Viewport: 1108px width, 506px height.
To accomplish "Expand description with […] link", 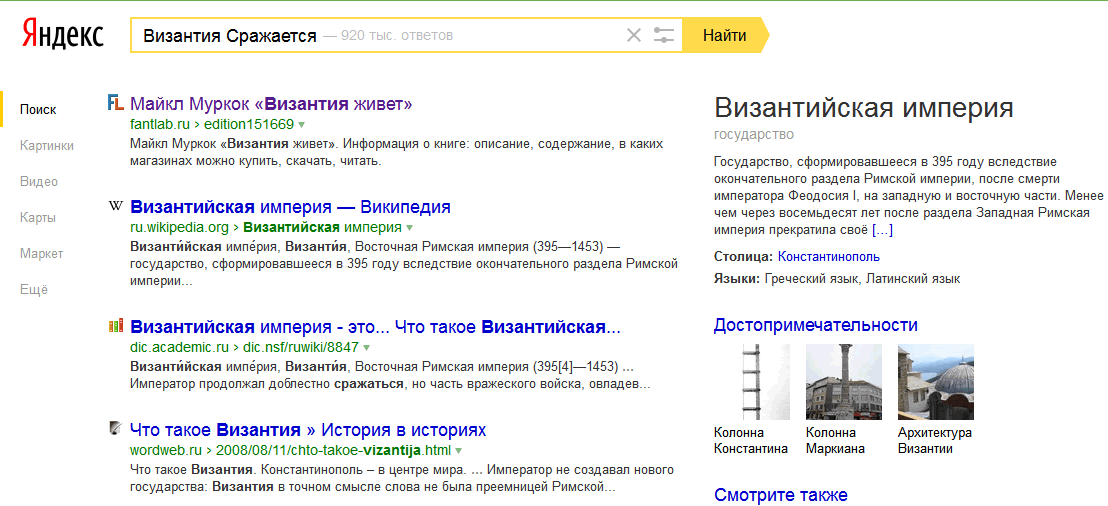I will point(883,230).
